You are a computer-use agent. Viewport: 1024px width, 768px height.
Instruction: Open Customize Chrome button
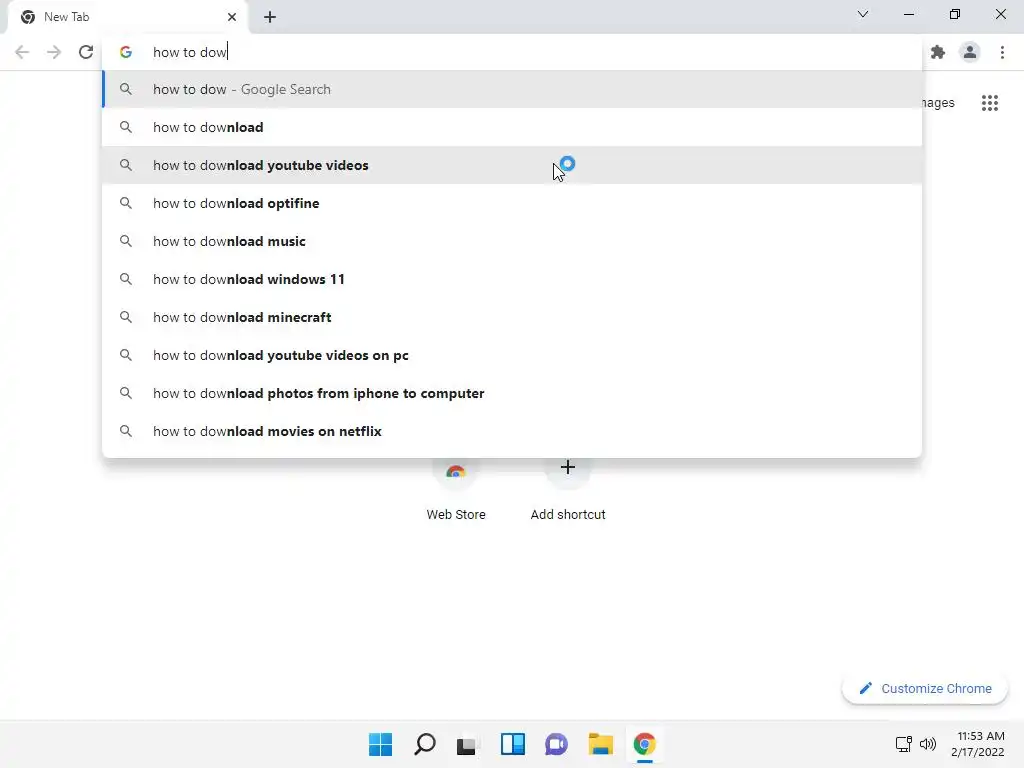point(925,688)
